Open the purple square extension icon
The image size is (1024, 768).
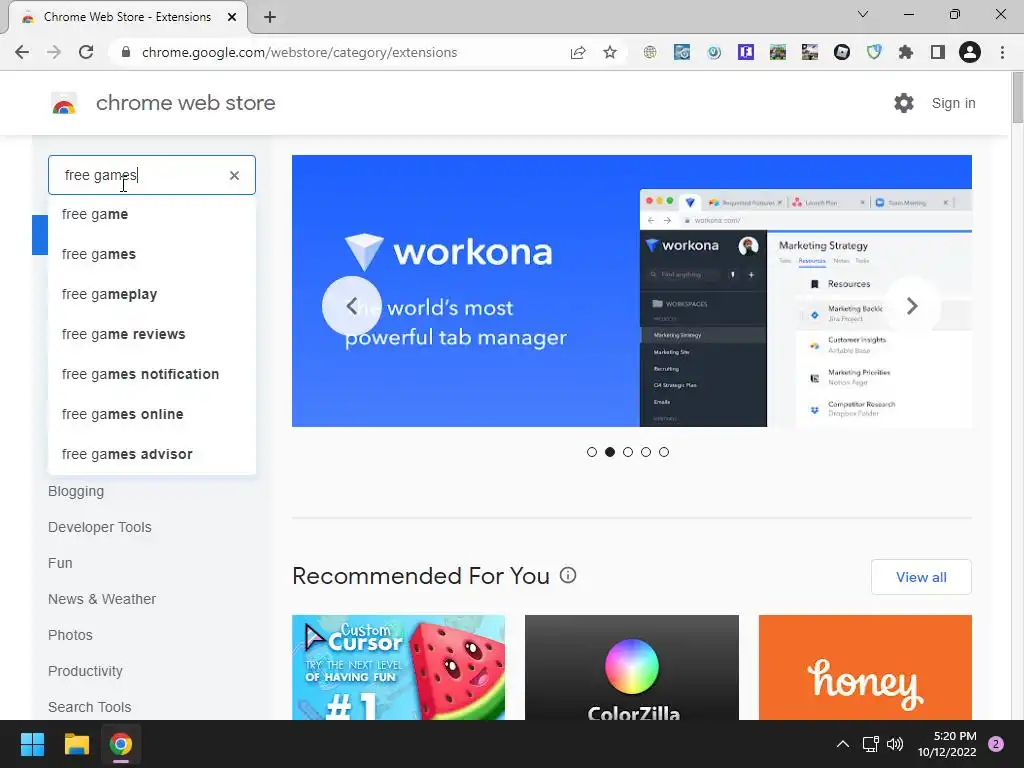pos(746,52)
